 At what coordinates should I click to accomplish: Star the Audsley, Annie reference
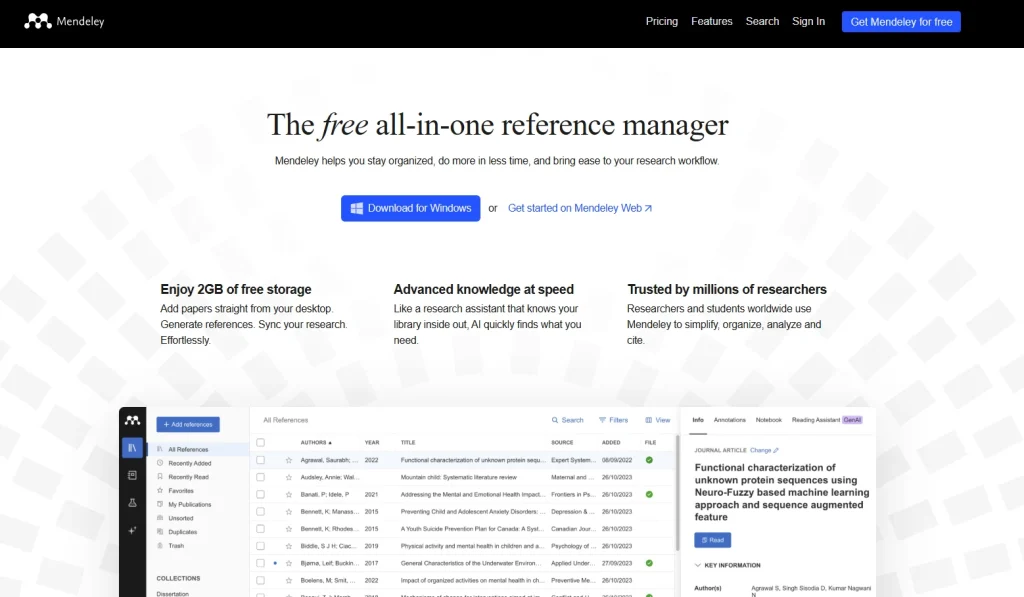289,477
